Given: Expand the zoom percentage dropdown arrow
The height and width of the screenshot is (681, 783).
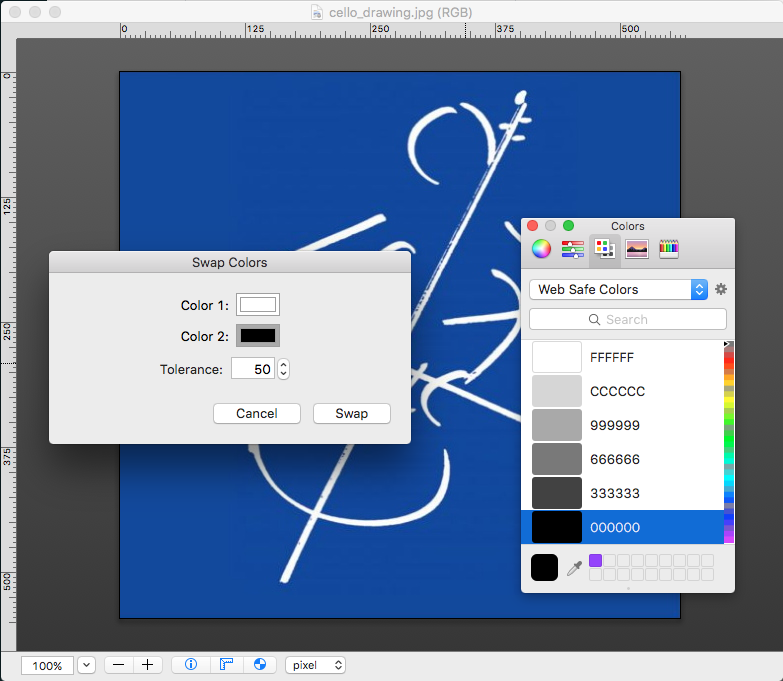Looking at the screenshot, I should point(86,665).
